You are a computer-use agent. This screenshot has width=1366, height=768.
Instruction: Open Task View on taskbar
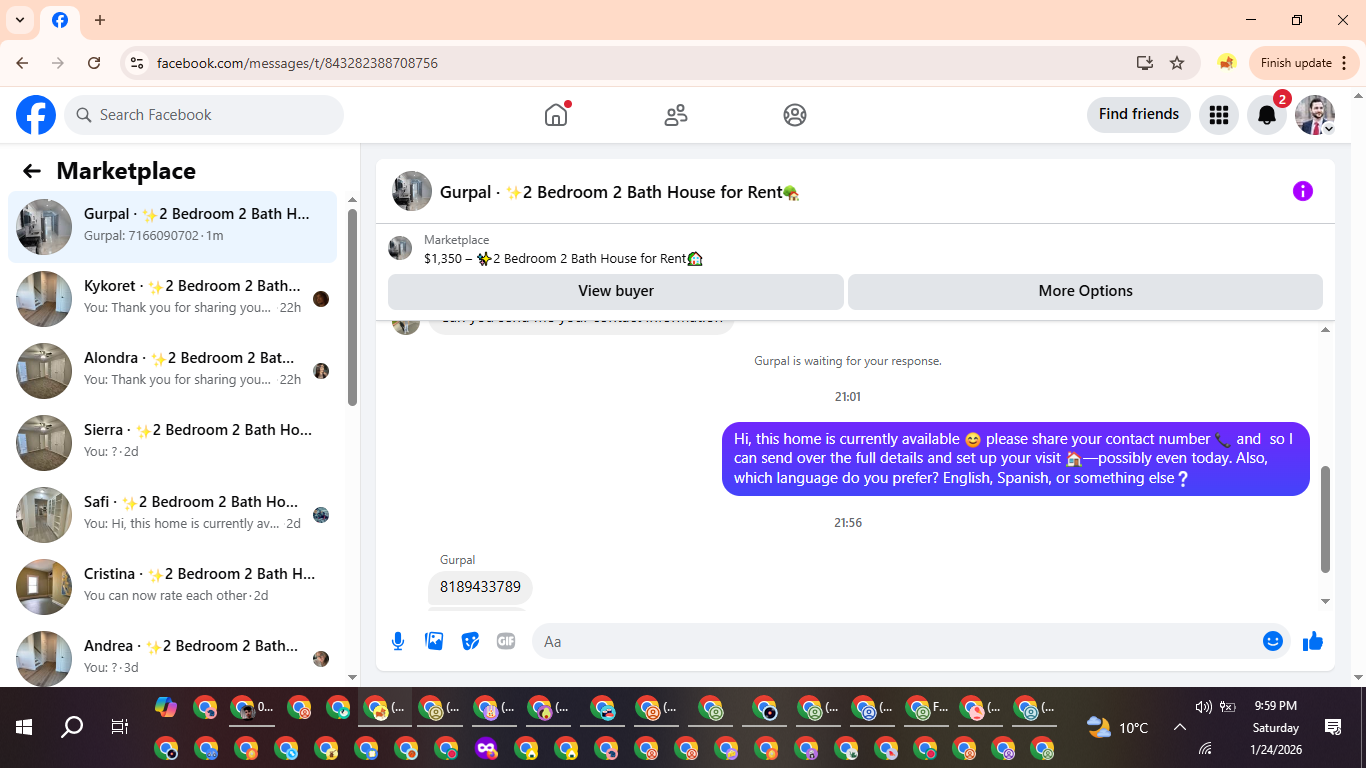[120, 727]
